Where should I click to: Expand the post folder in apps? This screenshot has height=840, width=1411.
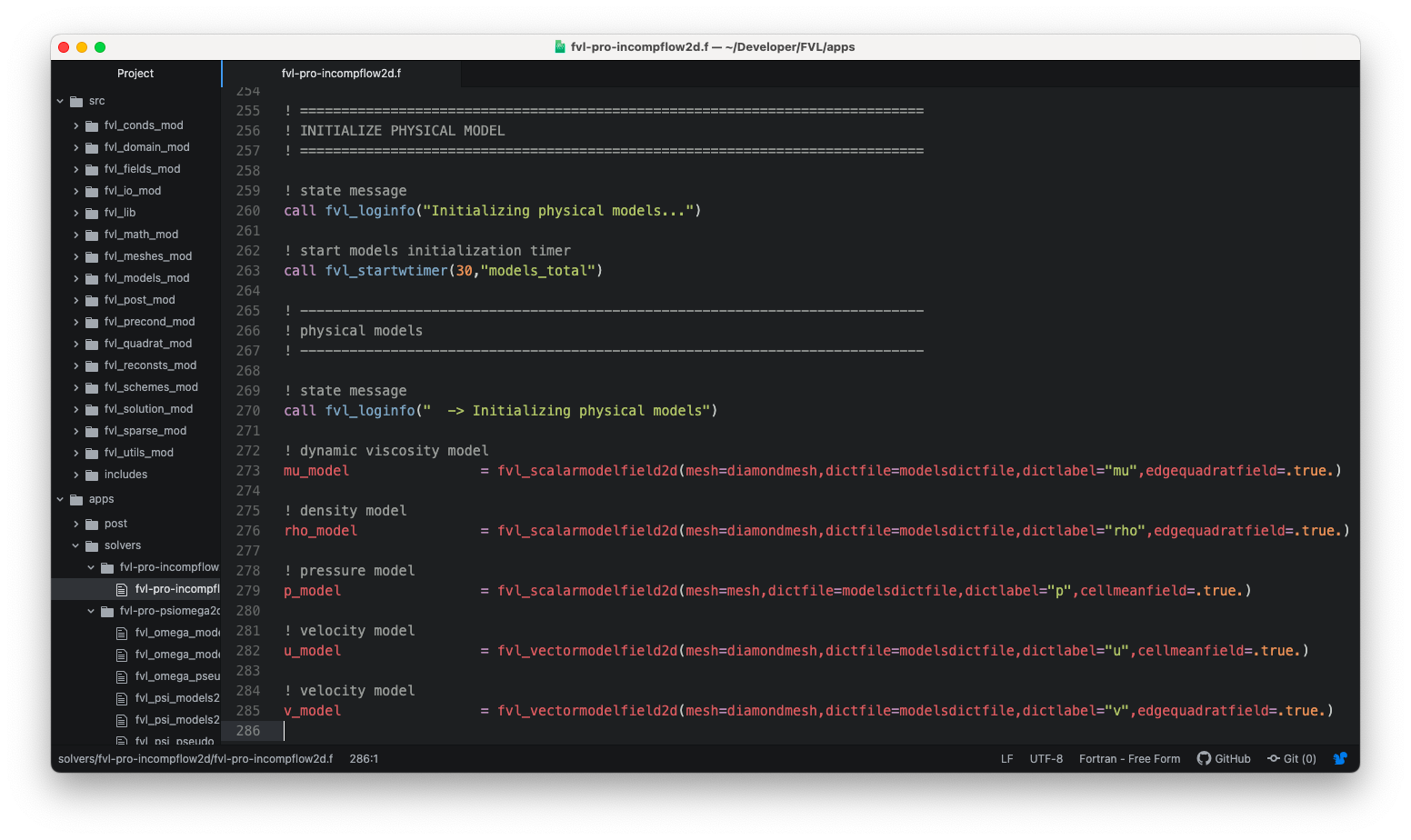76,524
